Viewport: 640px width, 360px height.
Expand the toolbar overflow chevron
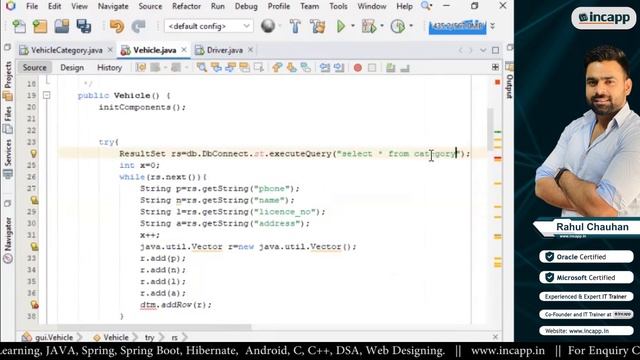coord(493,26)
